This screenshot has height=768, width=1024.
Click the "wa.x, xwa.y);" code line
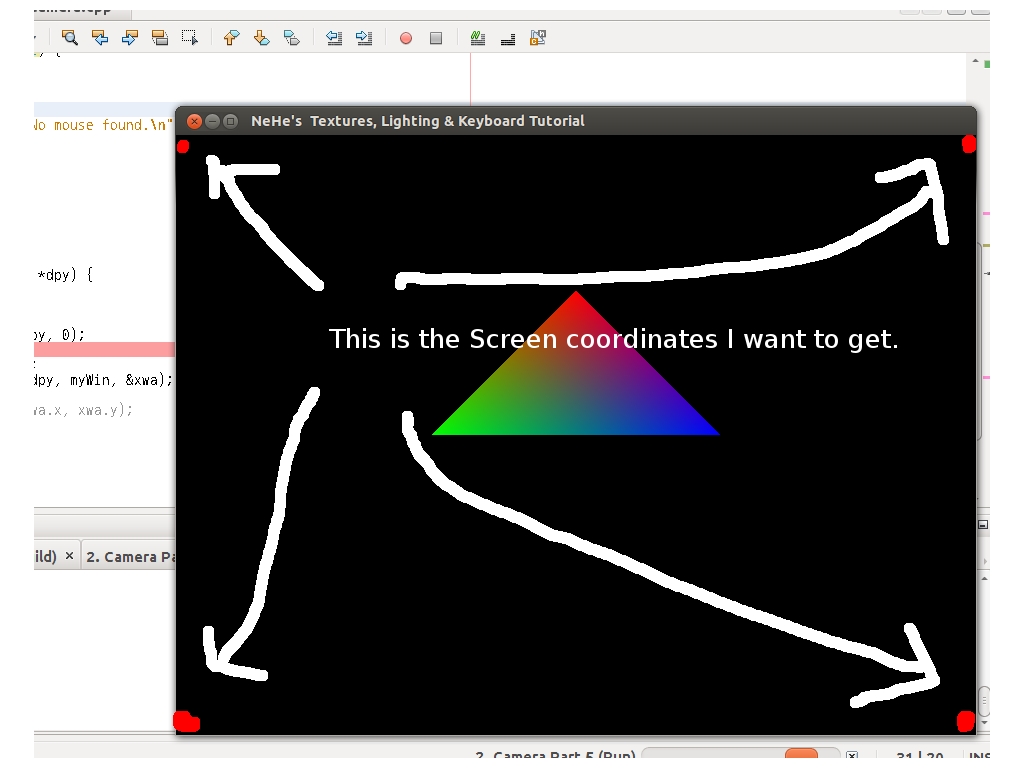click(x=84, y=410)
